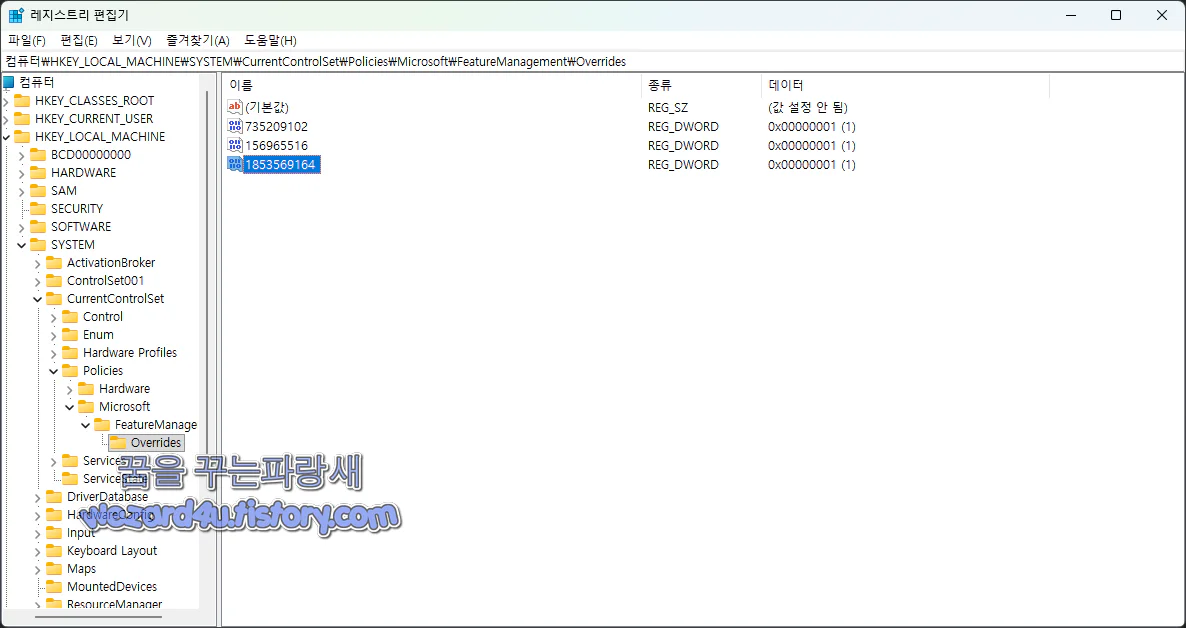Expand the Control tree node
Image resolution: width=1186 pixels, height=628 pixels.
coord(53,316)
